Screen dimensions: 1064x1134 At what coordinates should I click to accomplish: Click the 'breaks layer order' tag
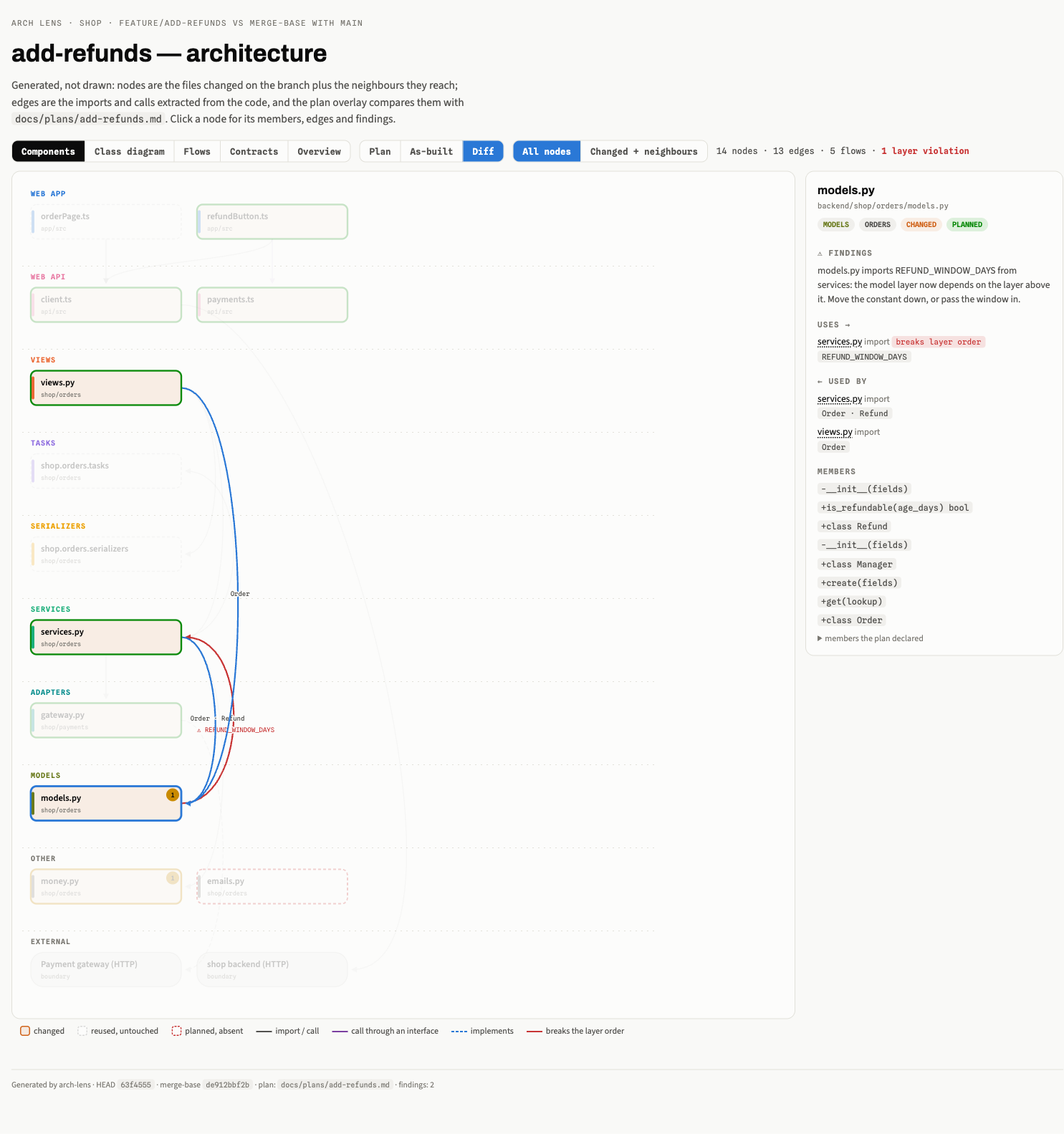(939, 342)
